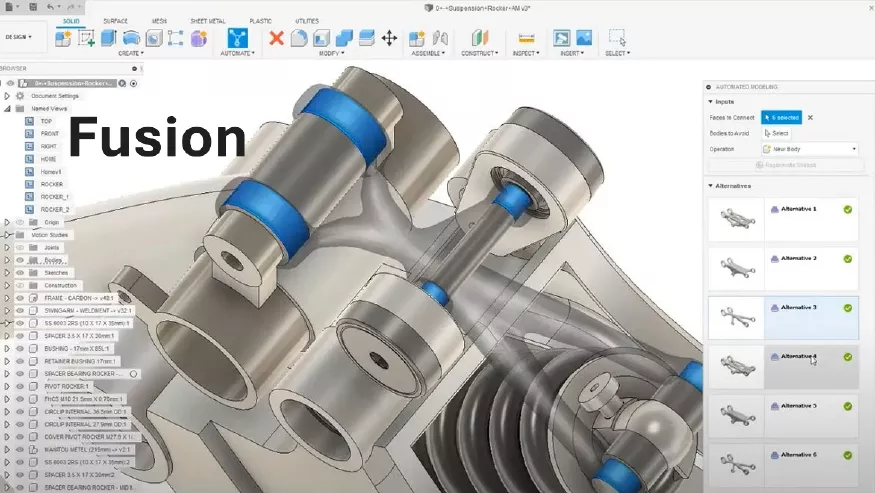
Task: Click the Regenerate Shapes button
Action: (x=786, y=165)
